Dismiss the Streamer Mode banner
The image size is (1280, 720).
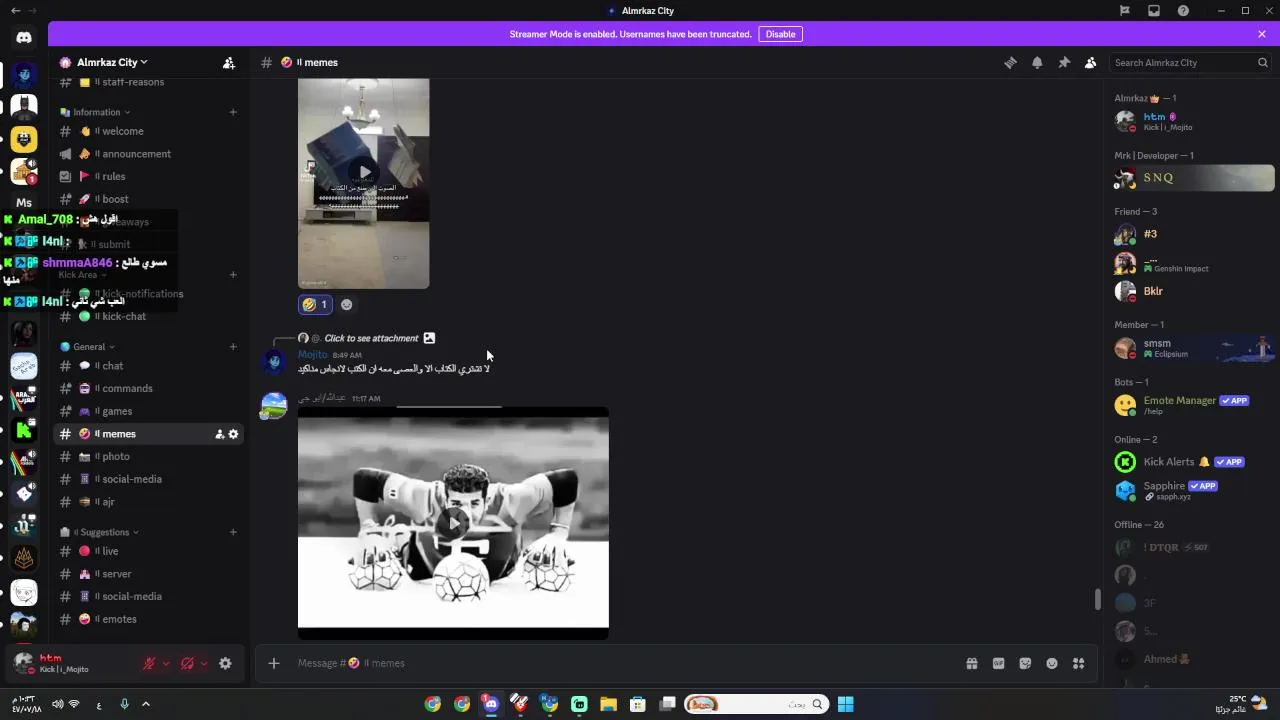point(1262,34)
